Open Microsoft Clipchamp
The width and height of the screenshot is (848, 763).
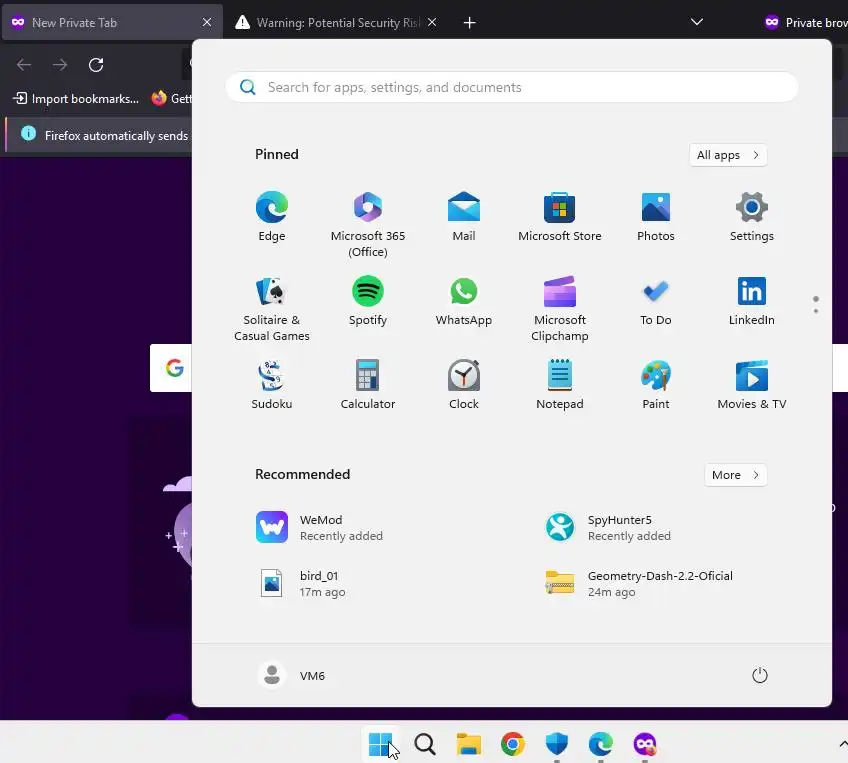coord(560,308)
